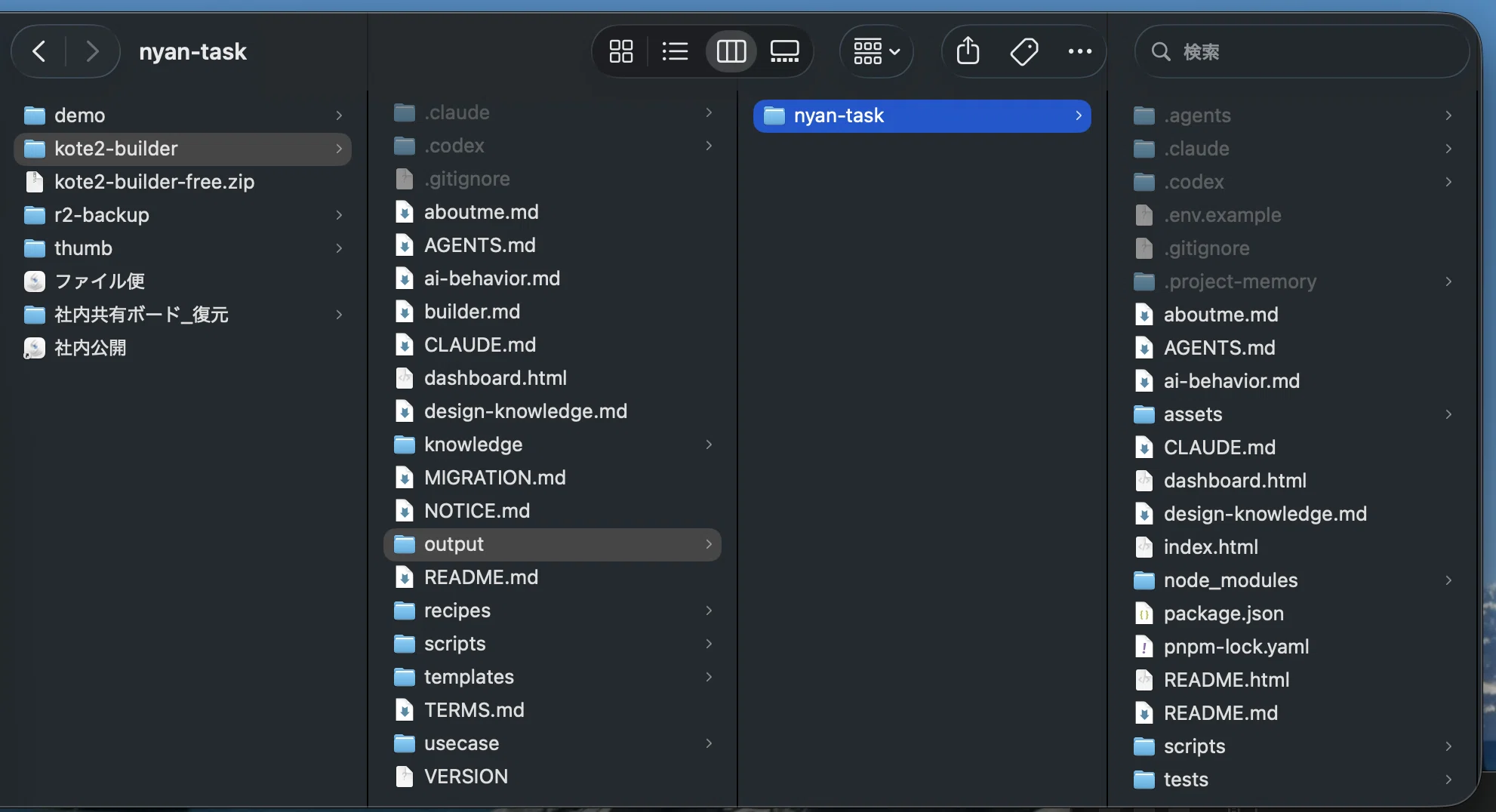Click the search field
Screen dimensions: 1496x812
(x=1302, y=51)
